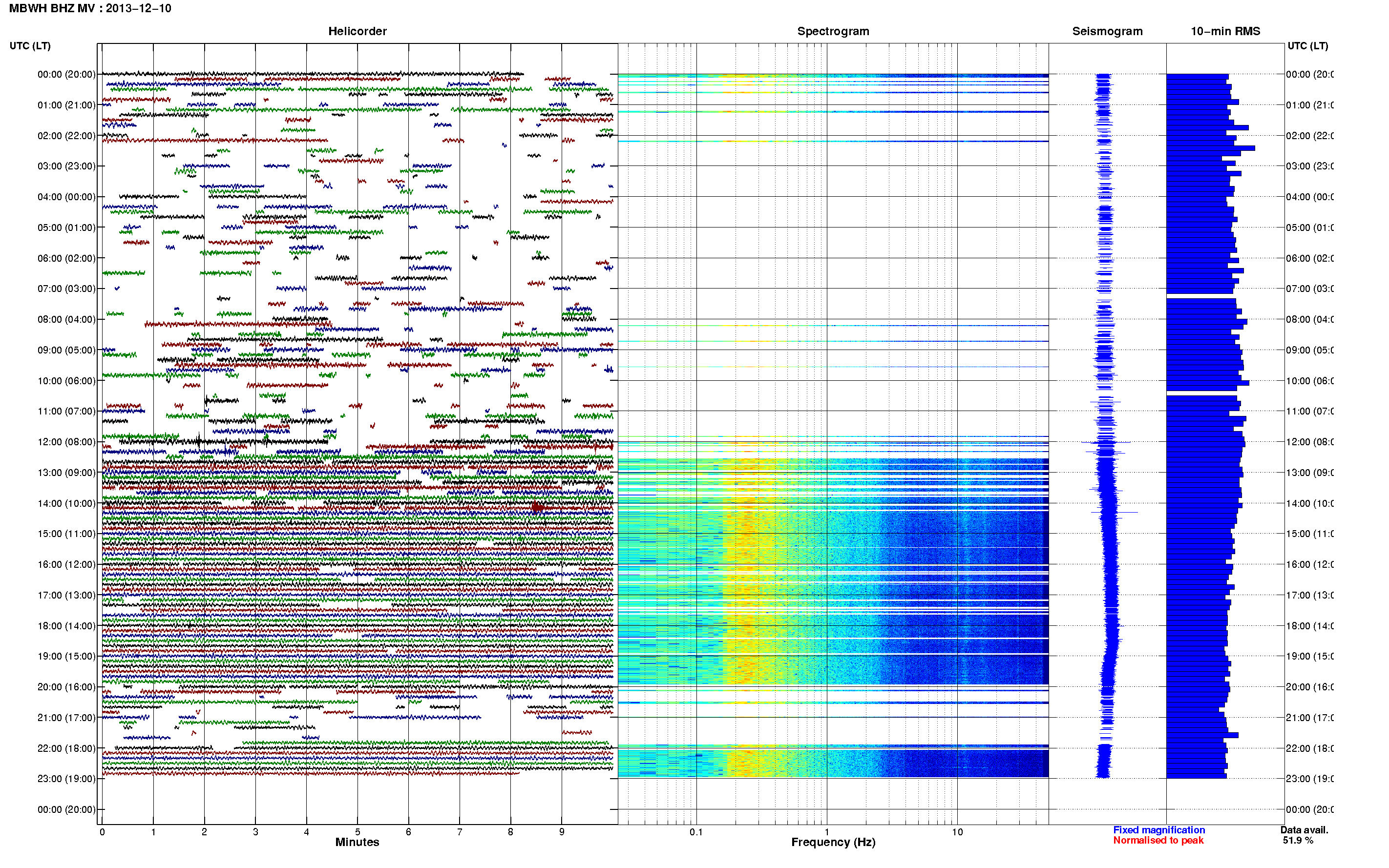Screen dimensions: 1389x868
Task: Click the 10-min RMS panel heading
Action: [x=1225, y=31]
